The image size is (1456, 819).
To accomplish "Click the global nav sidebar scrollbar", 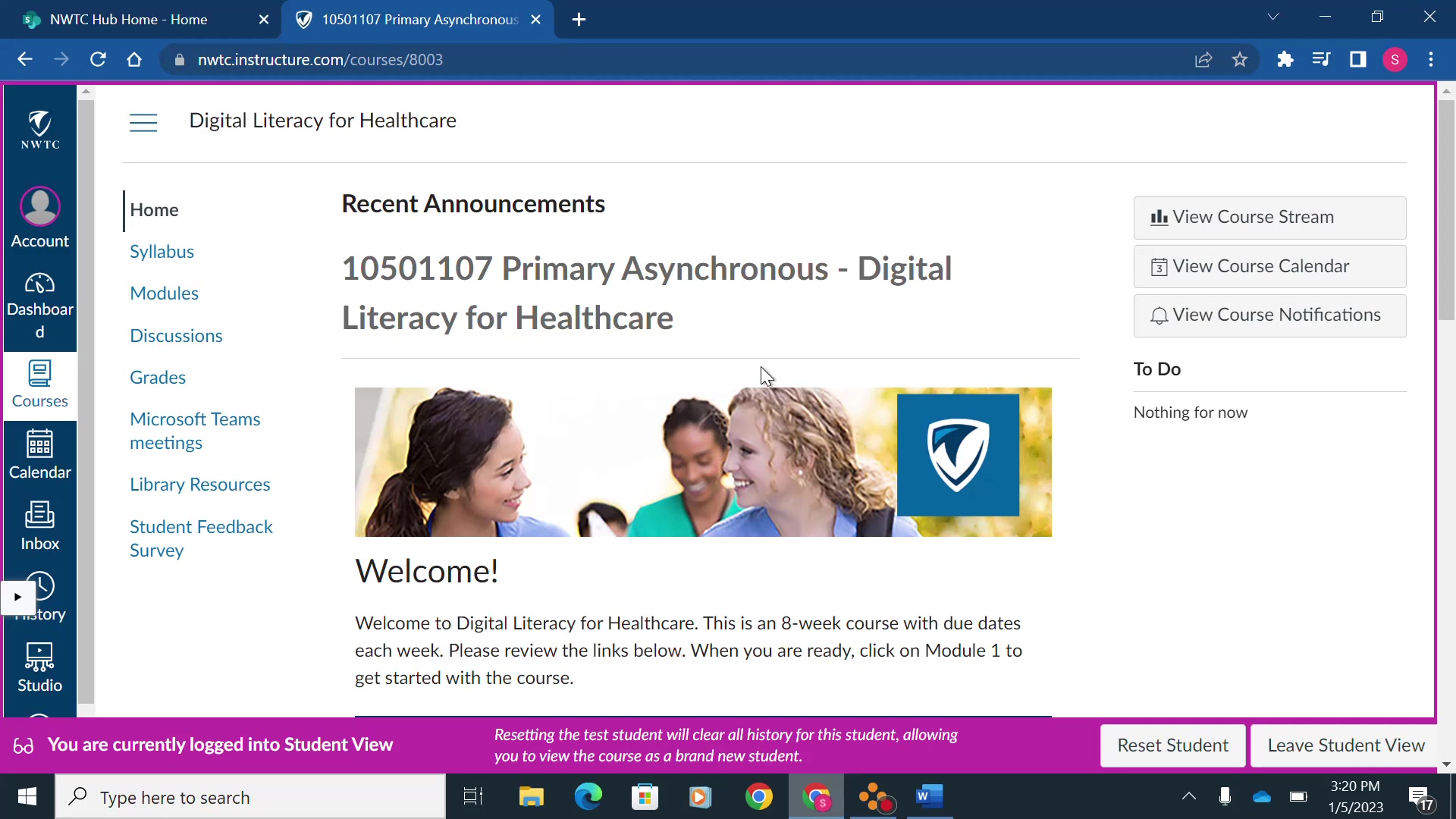I will coord(86,402).
